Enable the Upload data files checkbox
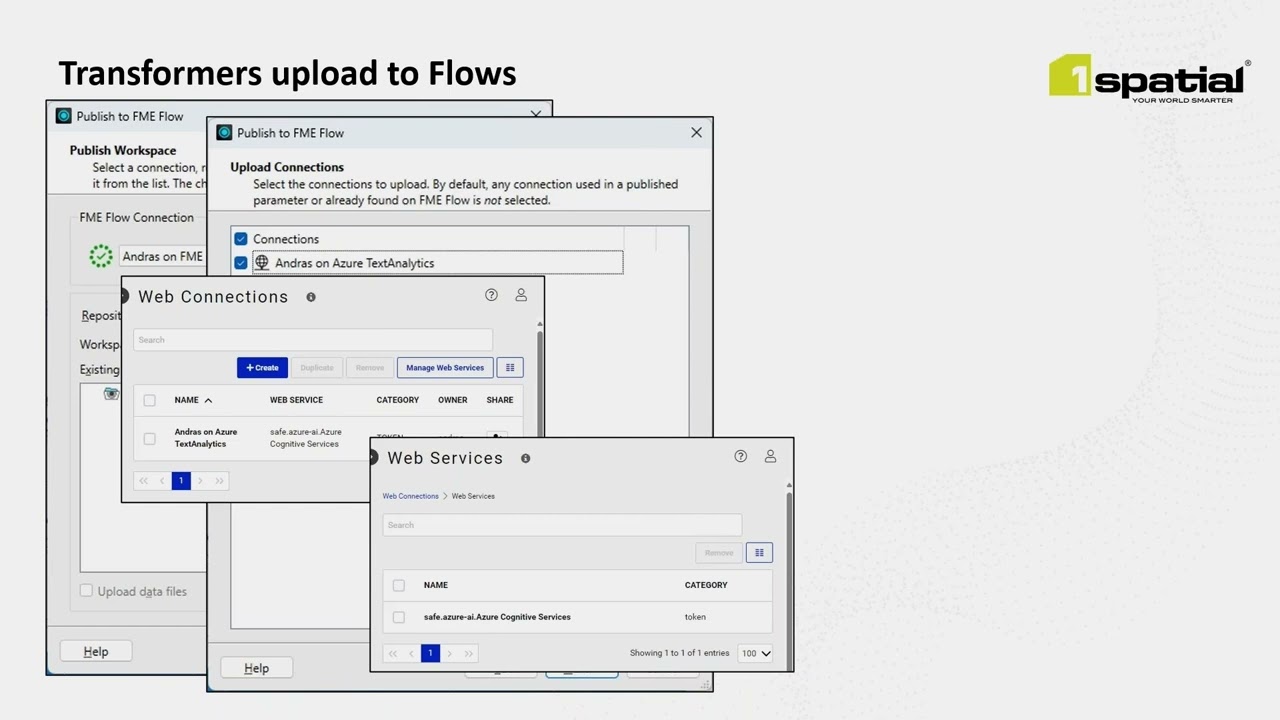This screenshot has height=720, width=1280. [x=86, y=591]
